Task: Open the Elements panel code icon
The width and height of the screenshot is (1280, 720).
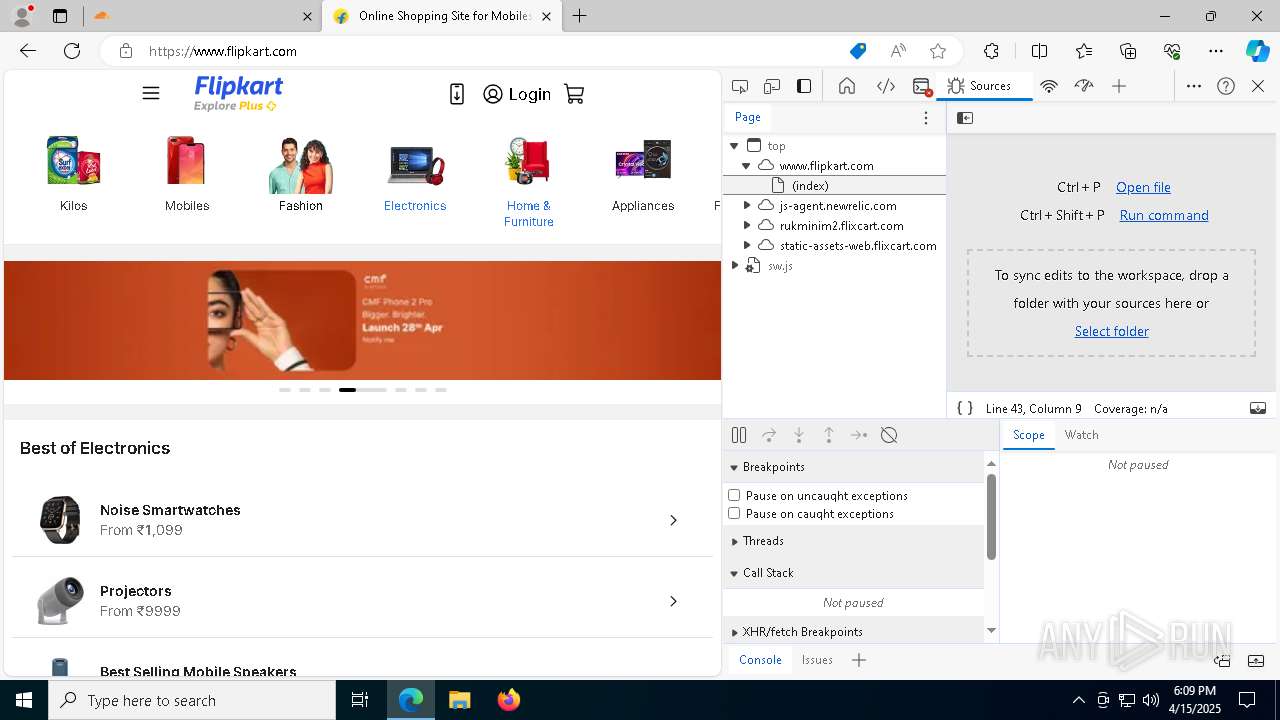Action: point(885,86)
